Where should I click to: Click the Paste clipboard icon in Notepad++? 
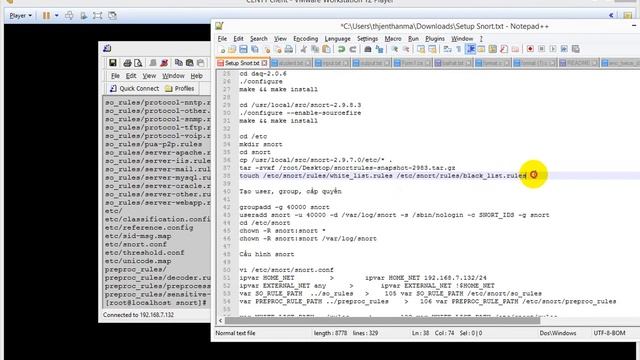click(x=326, y=49)
